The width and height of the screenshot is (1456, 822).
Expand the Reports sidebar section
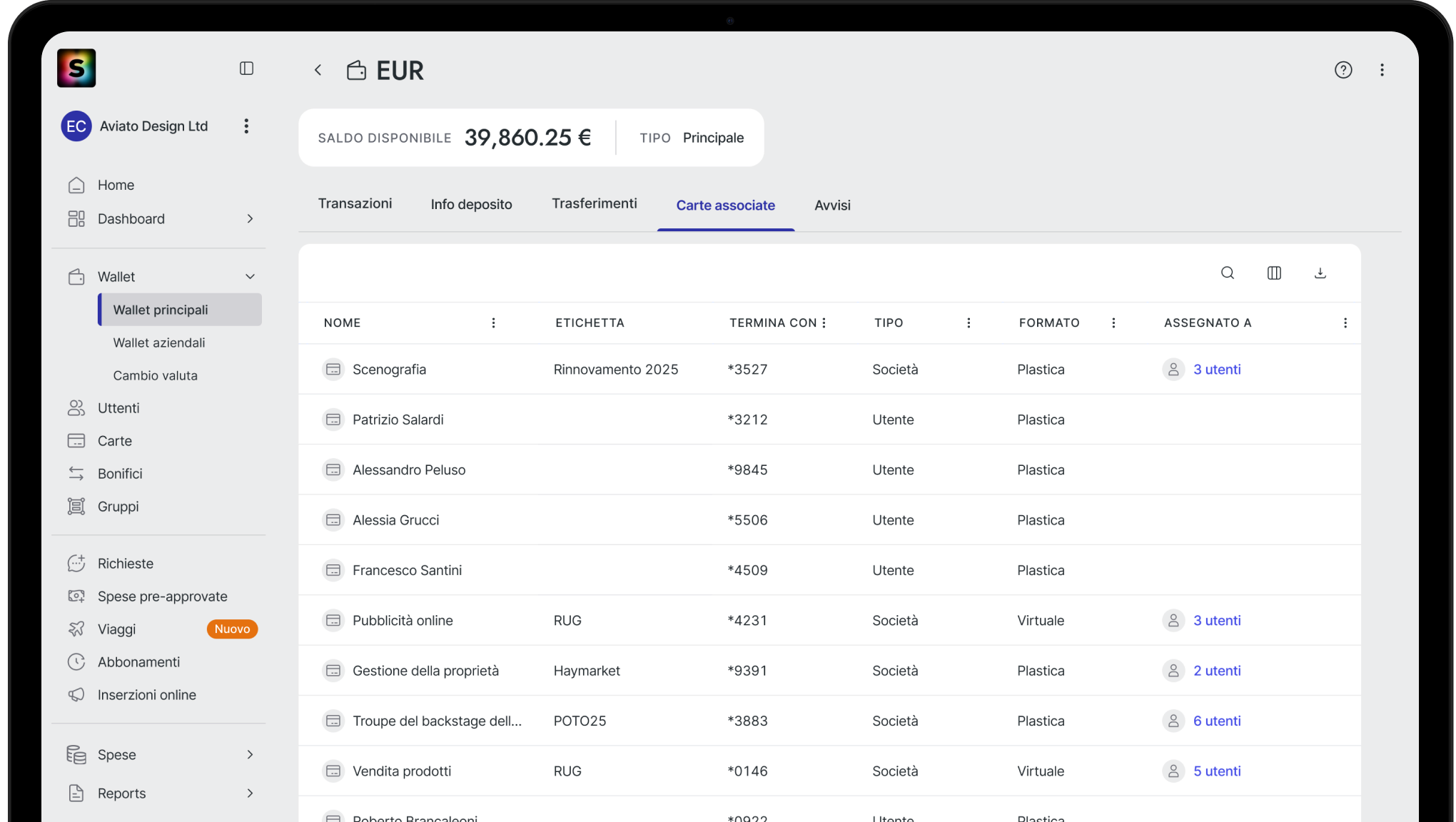pyautogui.click(x=250, y=793)
